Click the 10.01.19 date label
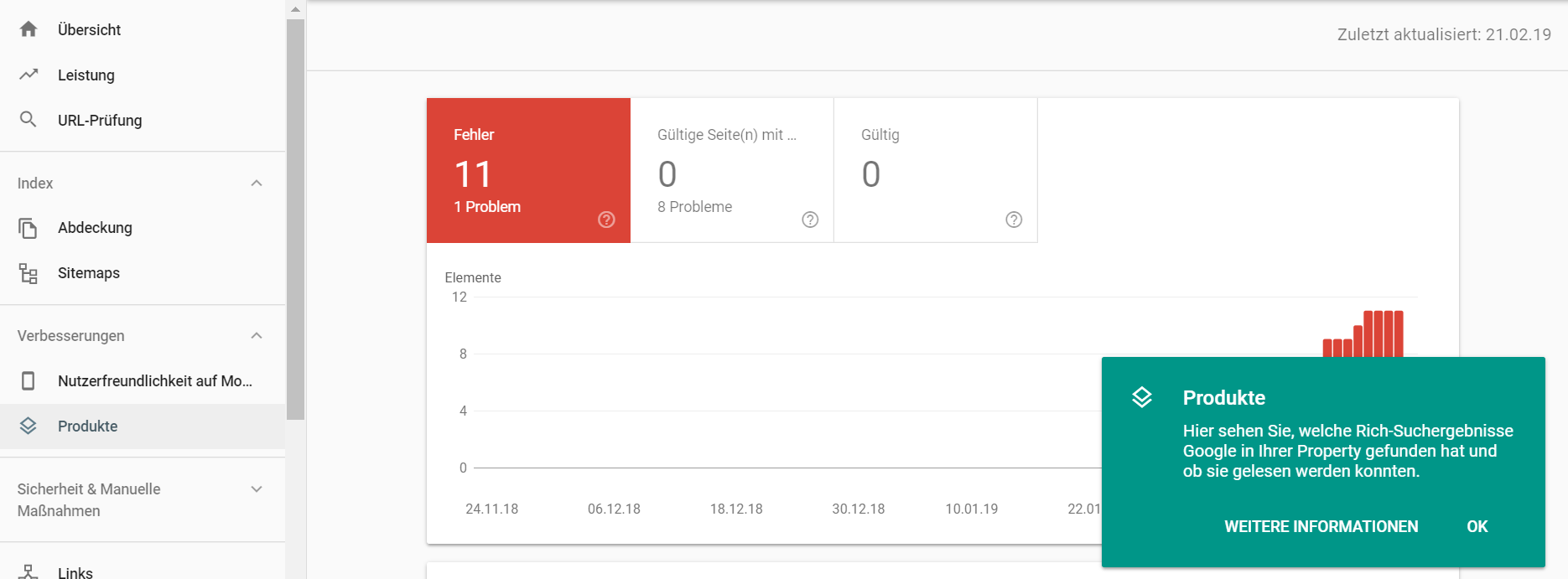The image size is (1568, 579). (x=972, y=509)
